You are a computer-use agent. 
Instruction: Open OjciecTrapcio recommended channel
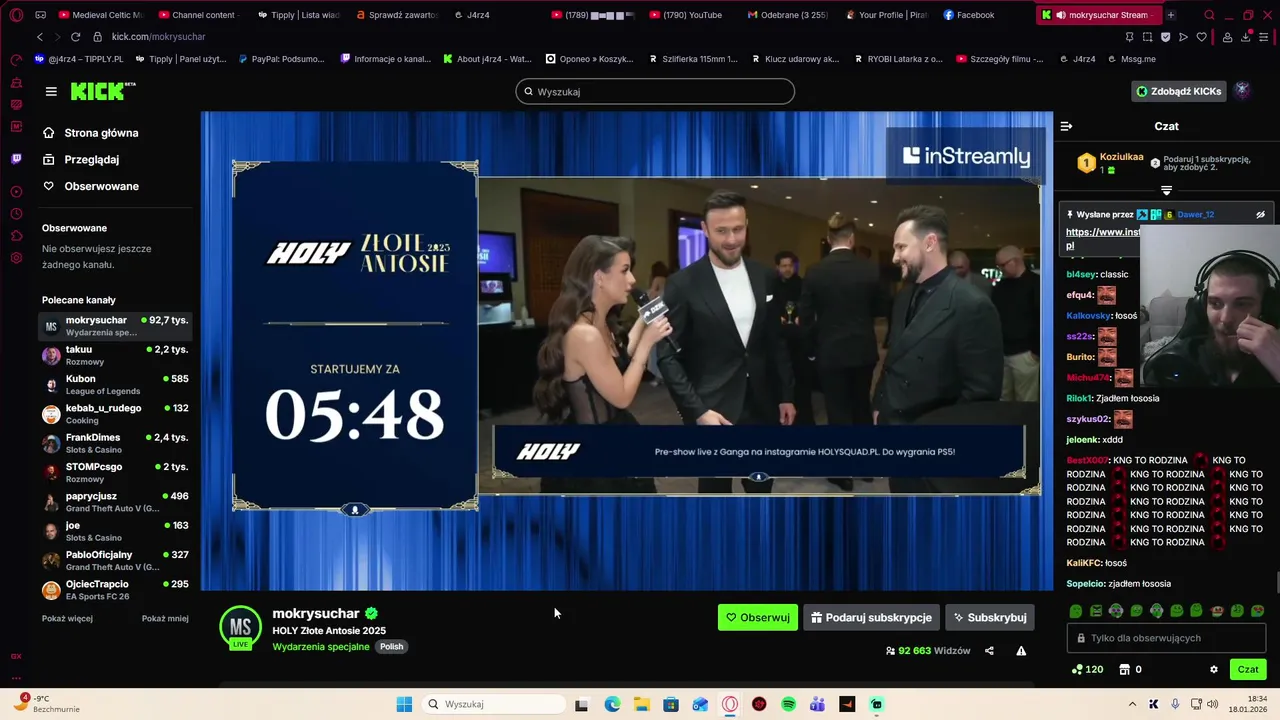coord(117,589)
